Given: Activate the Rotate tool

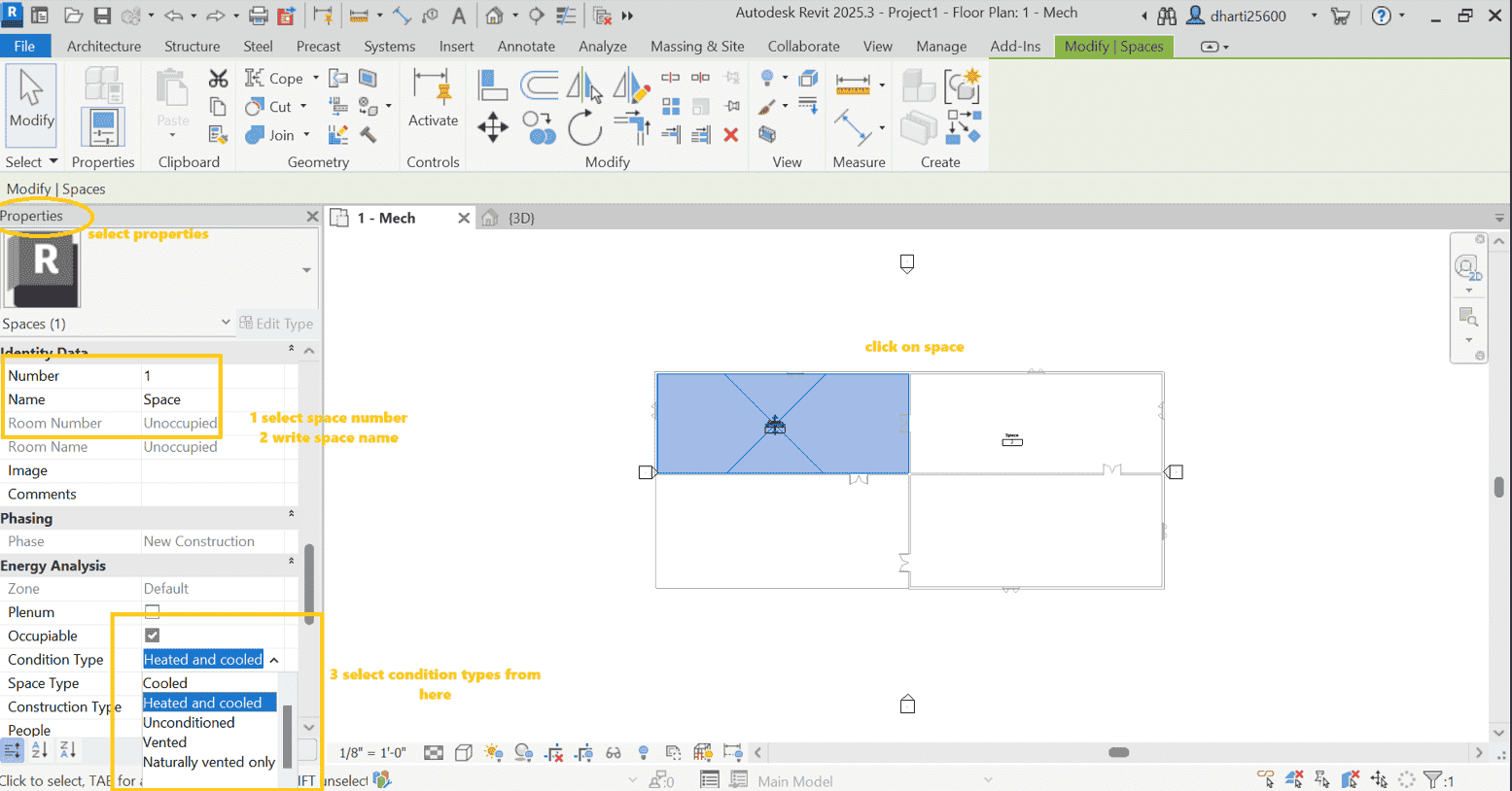Looking at the screenshot, I should [584, 127].
